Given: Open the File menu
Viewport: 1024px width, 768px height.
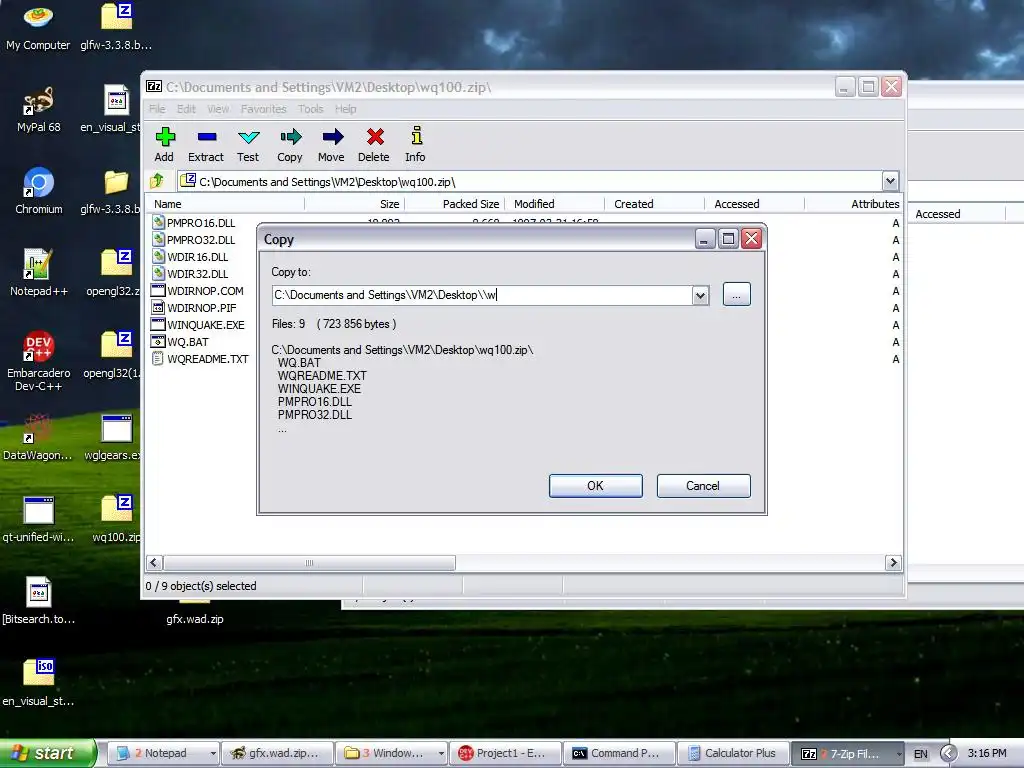Looking at the screenshot, I should point(157,109).
